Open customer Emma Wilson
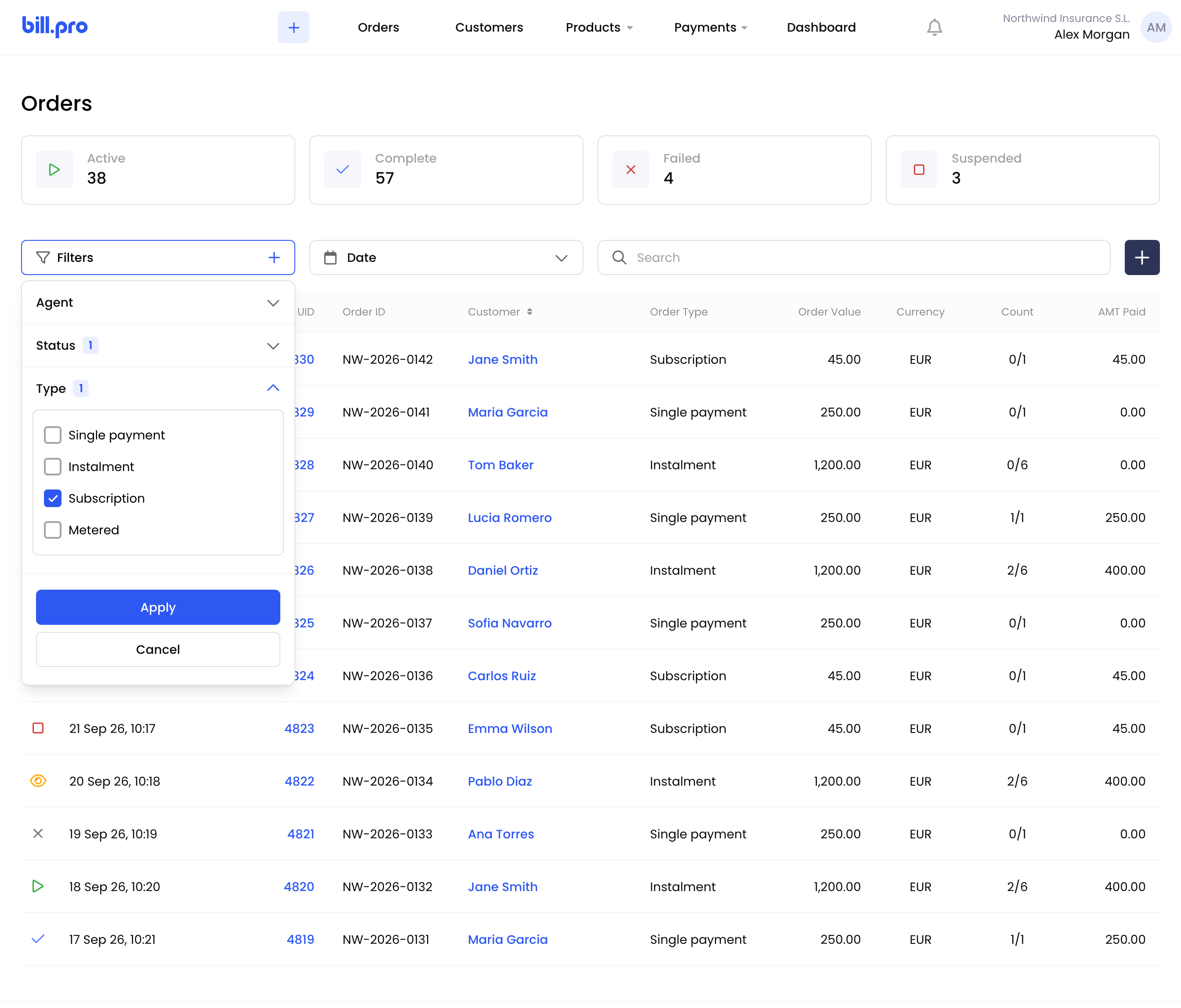 (x=510, y=729)
